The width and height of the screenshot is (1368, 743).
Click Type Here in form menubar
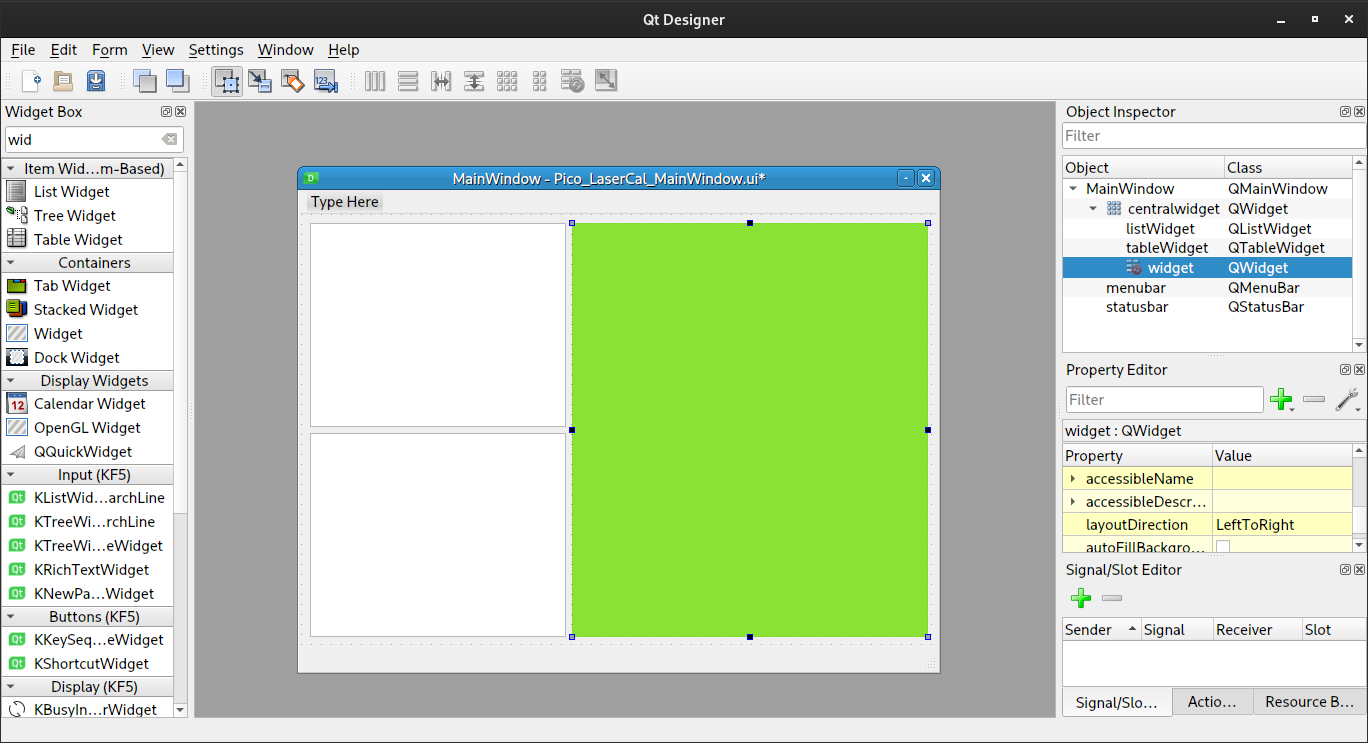tap(345, 202)
